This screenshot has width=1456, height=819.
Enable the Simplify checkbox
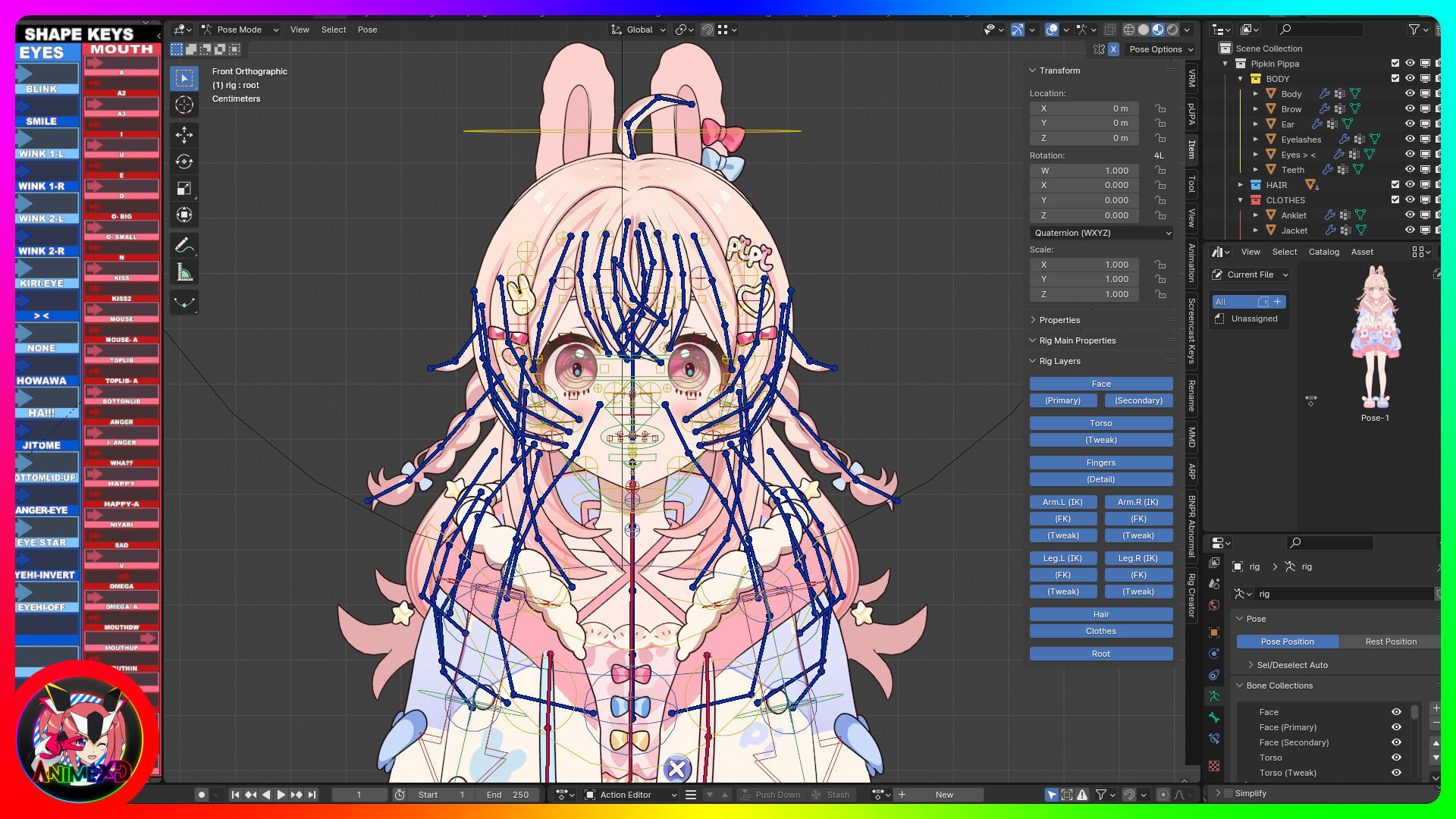click(x=1229, y=793)
